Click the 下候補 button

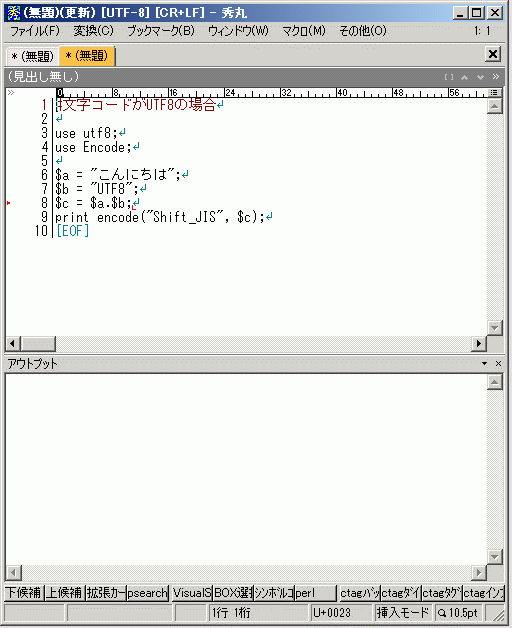(x=23, y=593)
